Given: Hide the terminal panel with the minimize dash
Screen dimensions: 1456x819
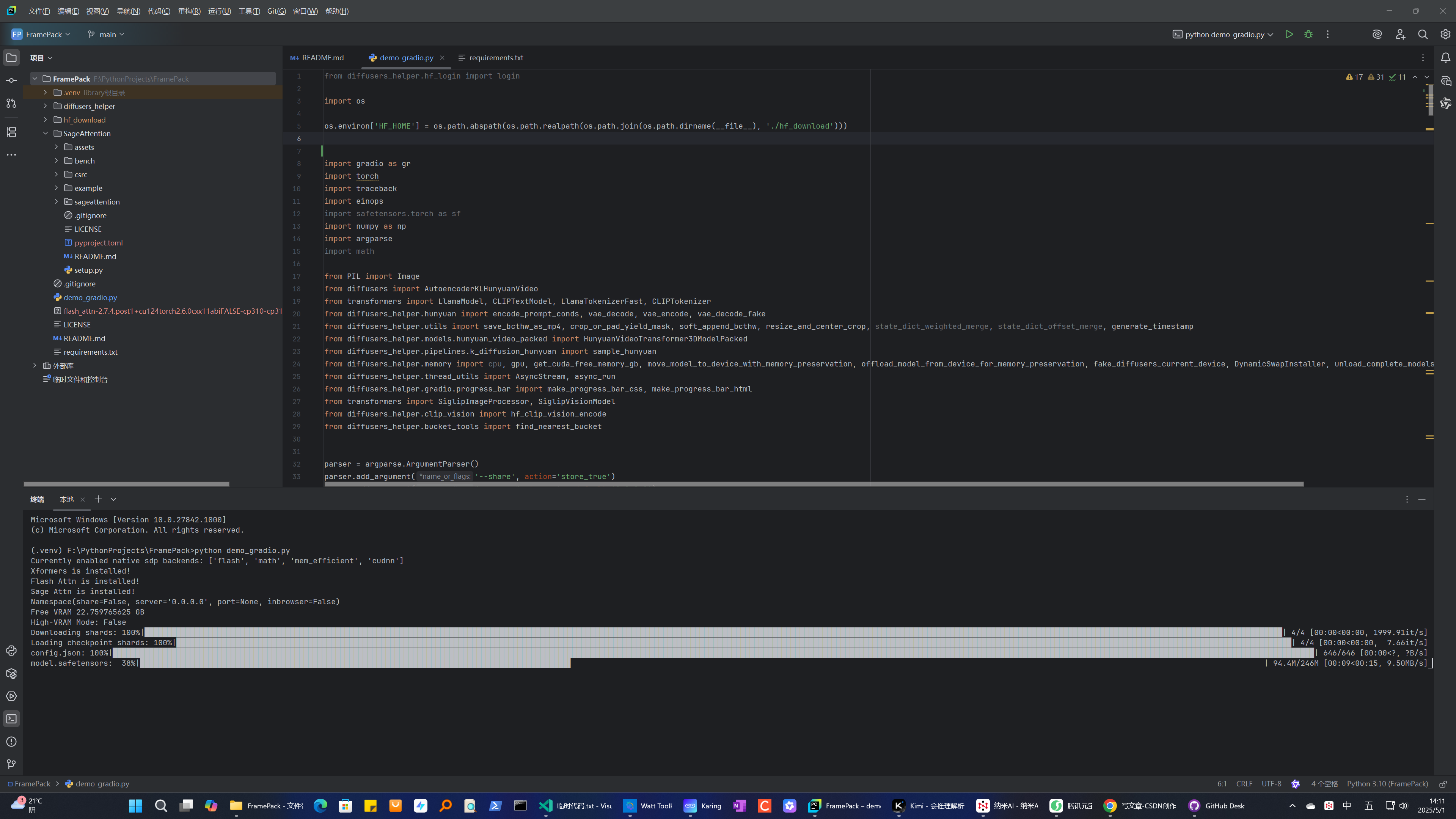Looking at the screenshot, I should tap(1421, 499).
